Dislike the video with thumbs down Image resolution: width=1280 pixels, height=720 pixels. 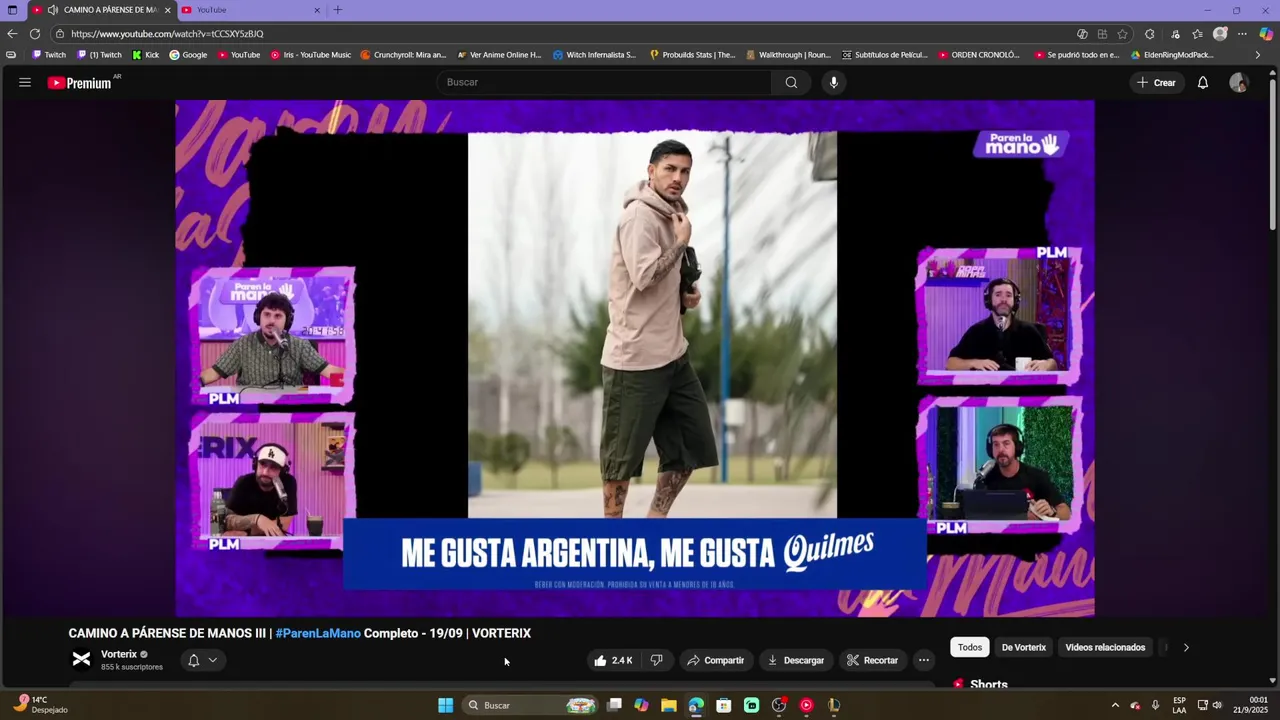[x=657, y=660]
